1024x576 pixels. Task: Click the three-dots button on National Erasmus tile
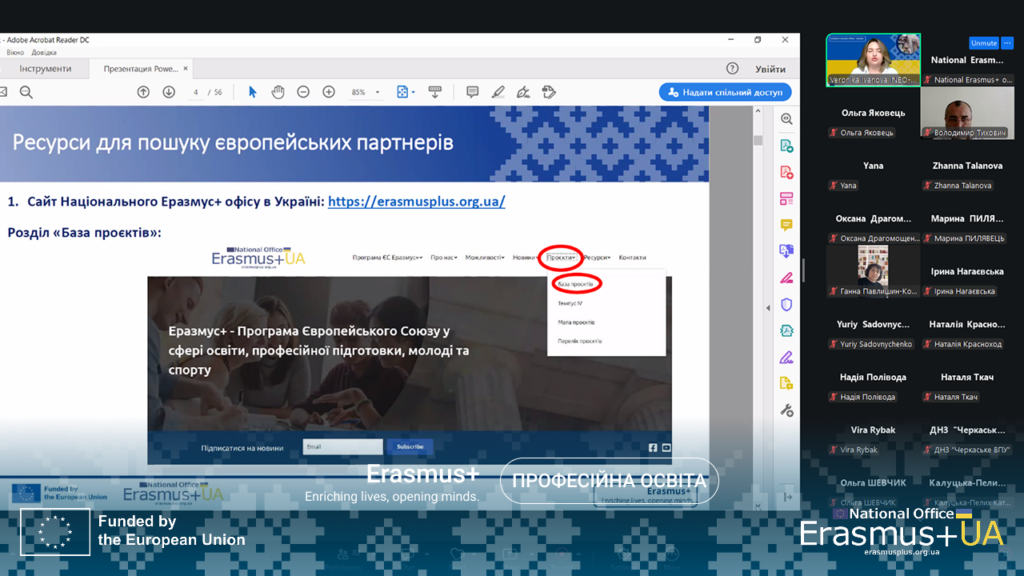(x=1007, y=43)
